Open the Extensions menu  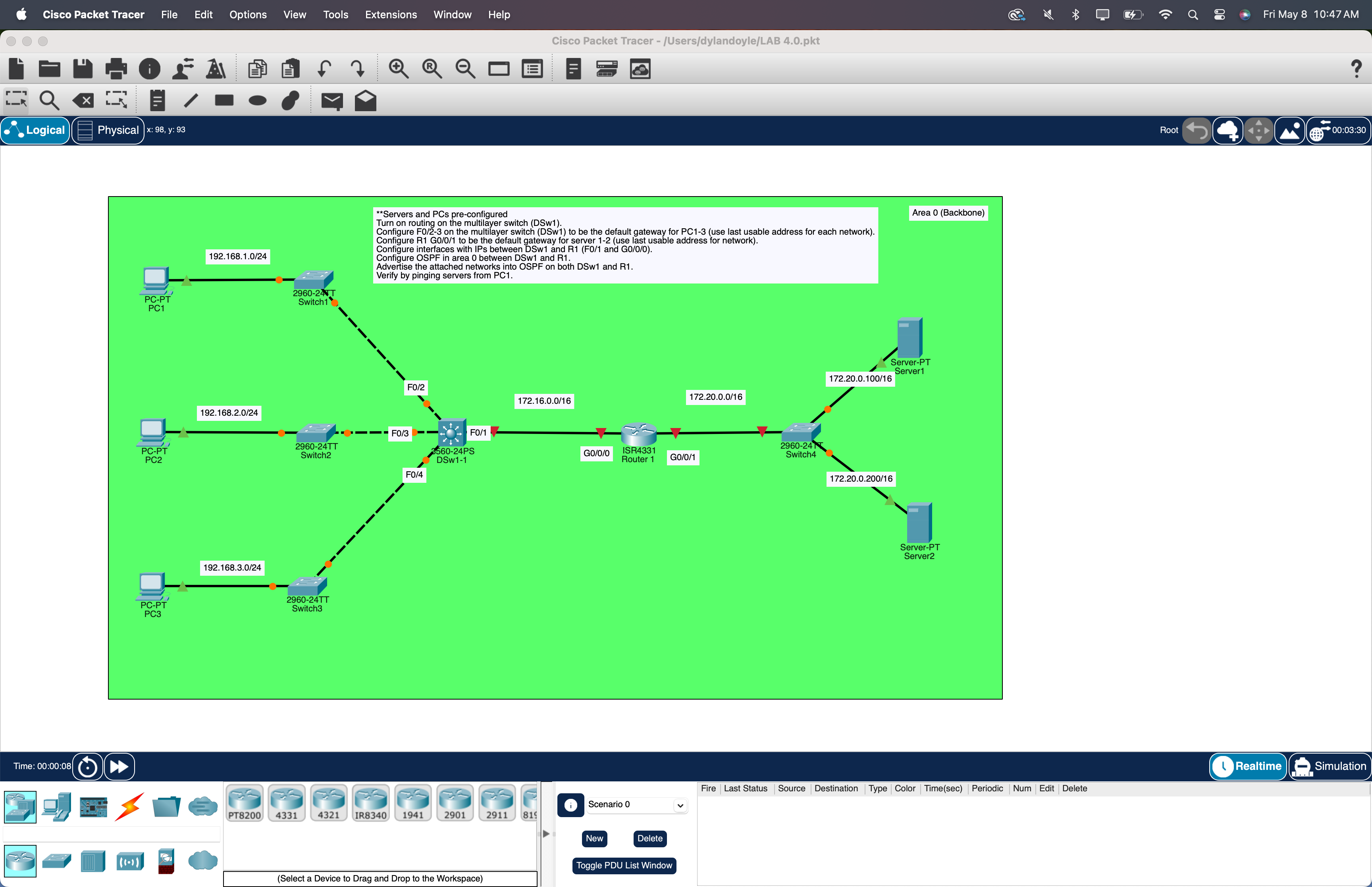click(x=391, y=14)
